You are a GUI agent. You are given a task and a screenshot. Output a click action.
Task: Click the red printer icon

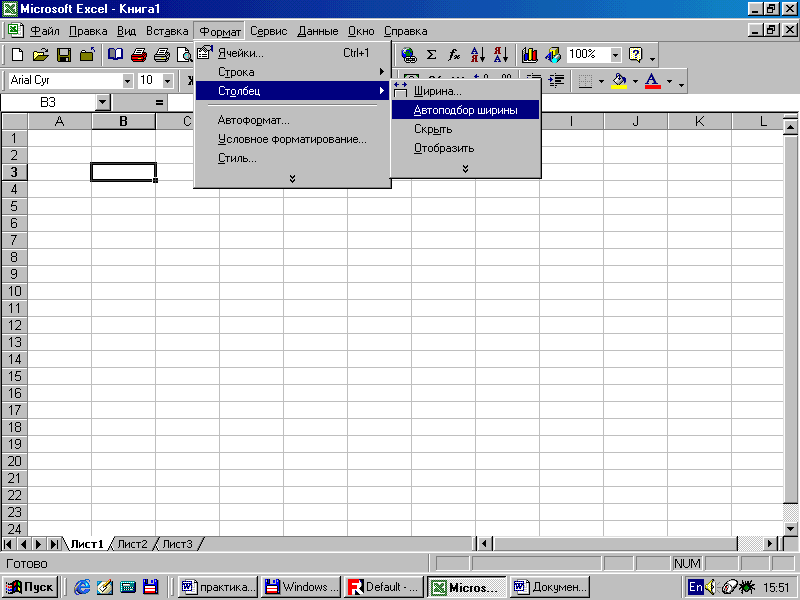click(138, 55)
